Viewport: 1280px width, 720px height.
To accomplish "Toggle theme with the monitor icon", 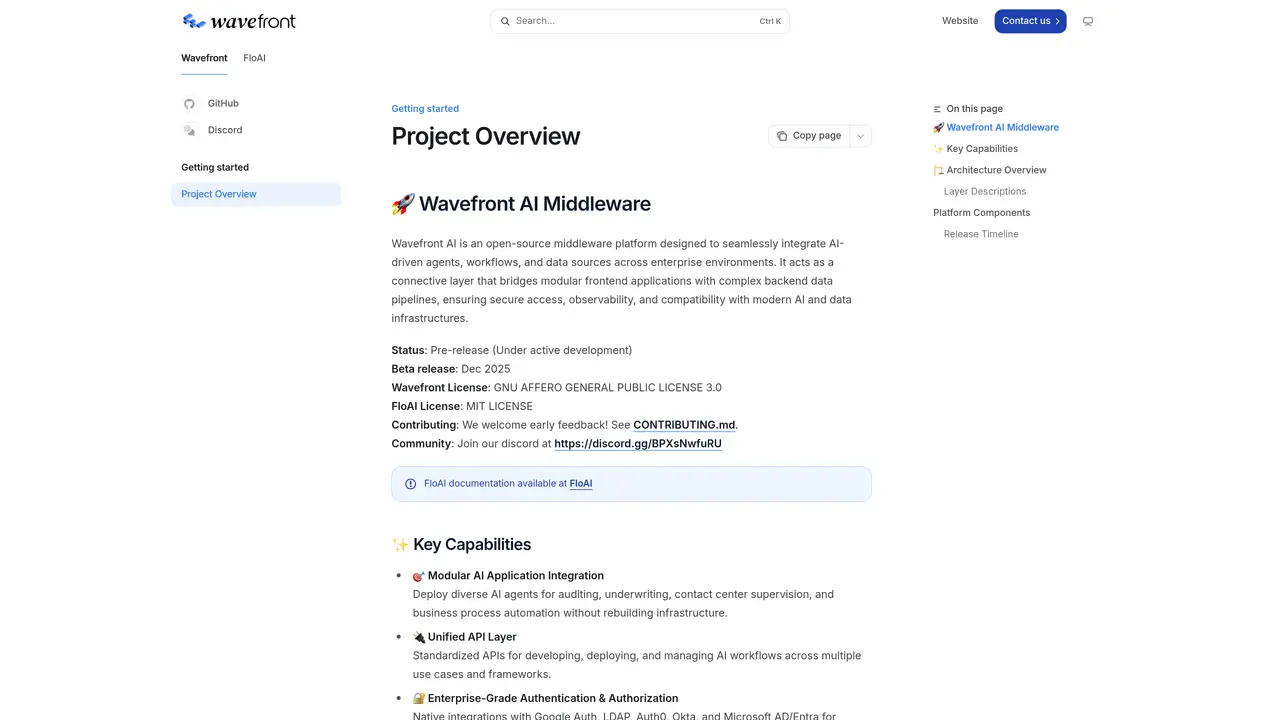I will [1088, 21].
